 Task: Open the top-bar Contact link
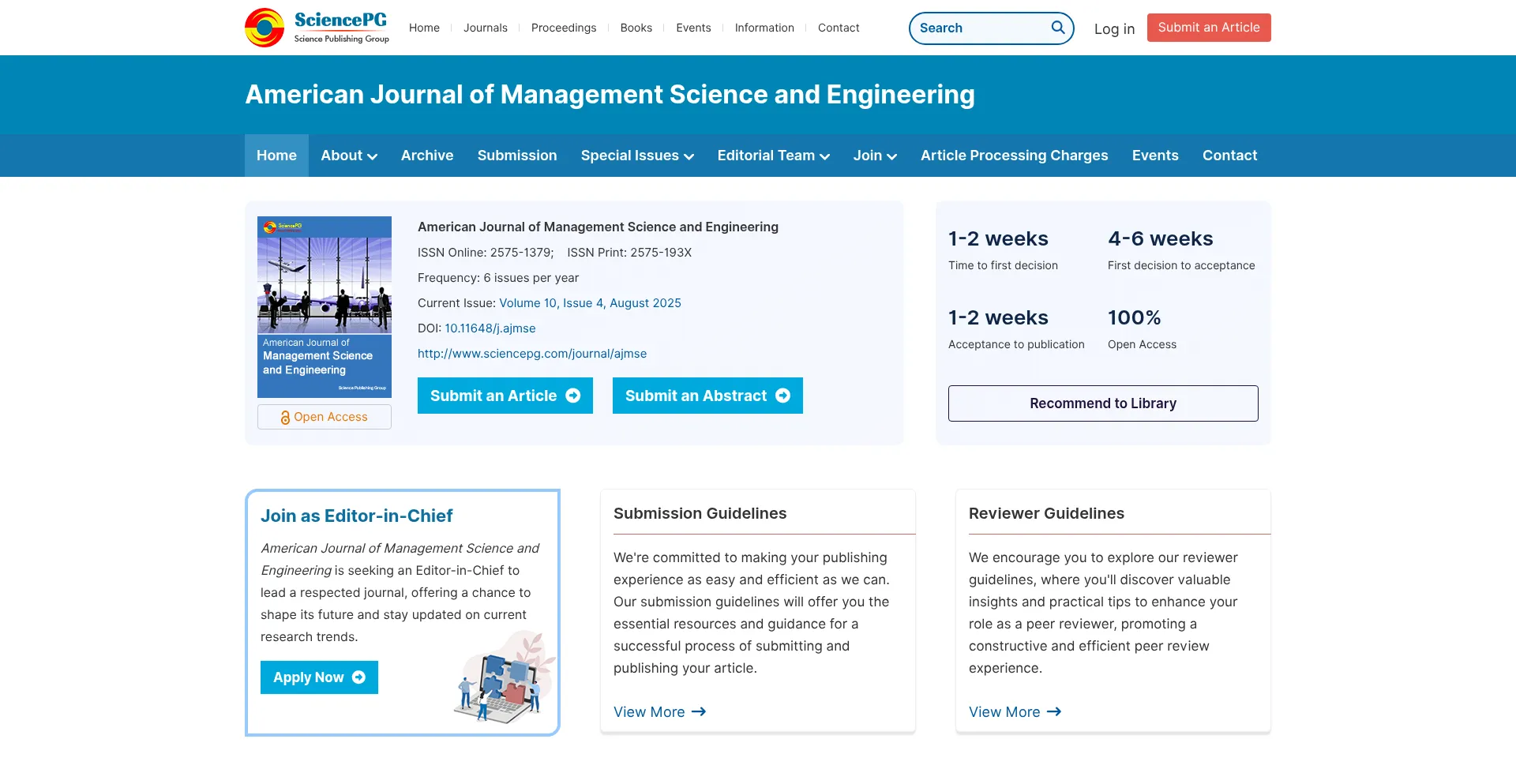coord(839,28)
